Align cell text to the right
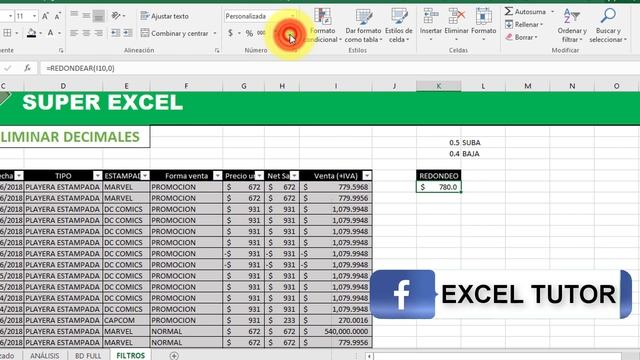Viewport: 640px width, 360px height. click(98, 33)
